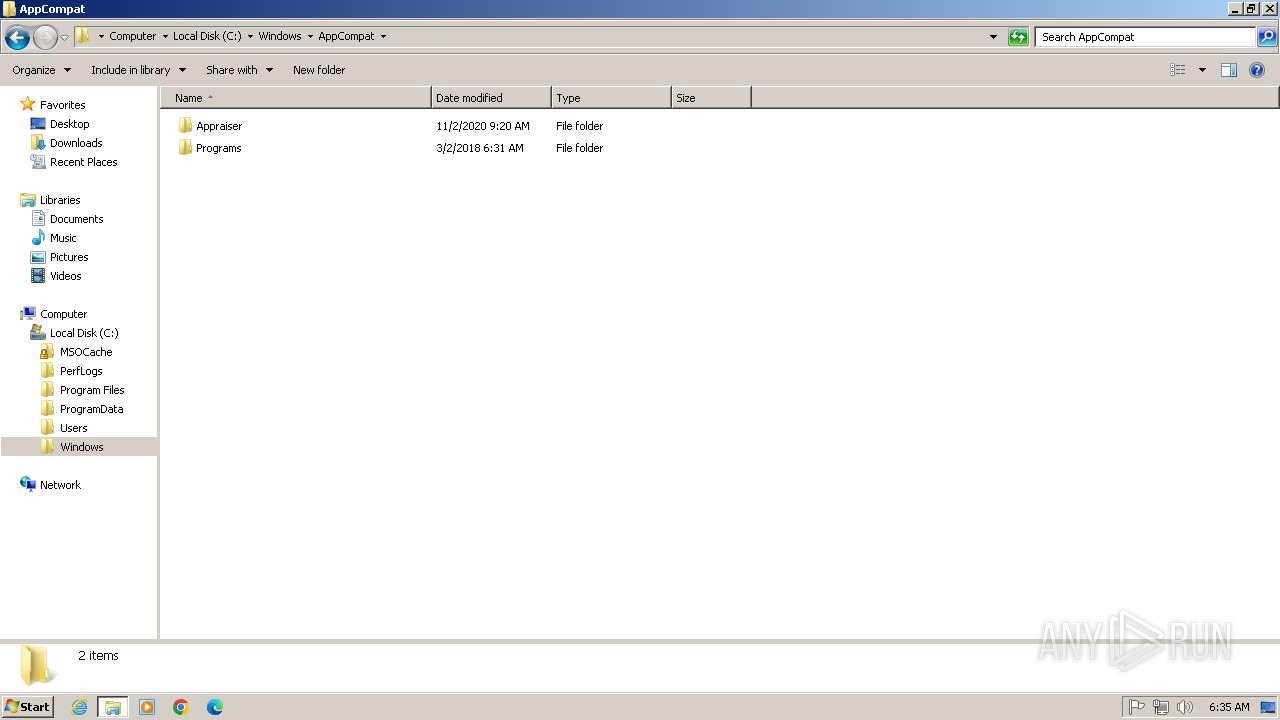The height and width of the screenshot is (720, 1280).
Task: Click the search magnifier icon
Action: pyautogui.click(x=1267, y=37)
